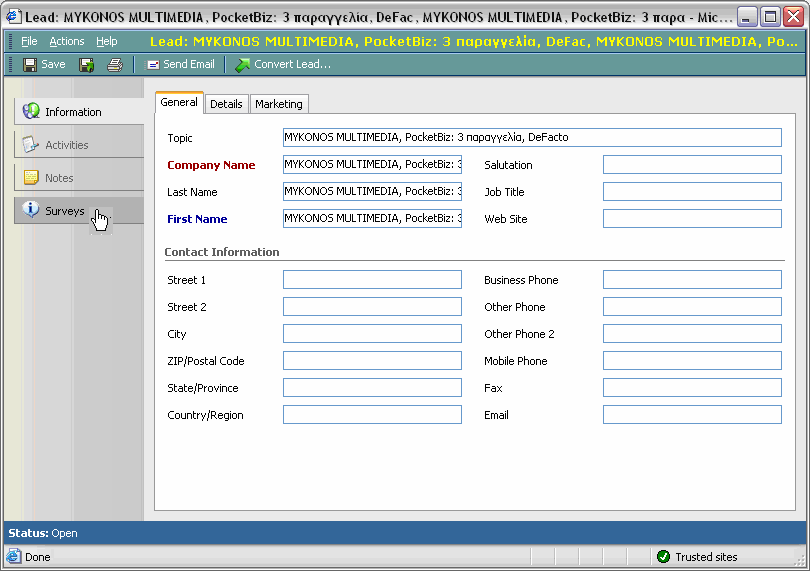Maximize the Lead window
The height and width of the screenshot is (571, 810).
770,17
